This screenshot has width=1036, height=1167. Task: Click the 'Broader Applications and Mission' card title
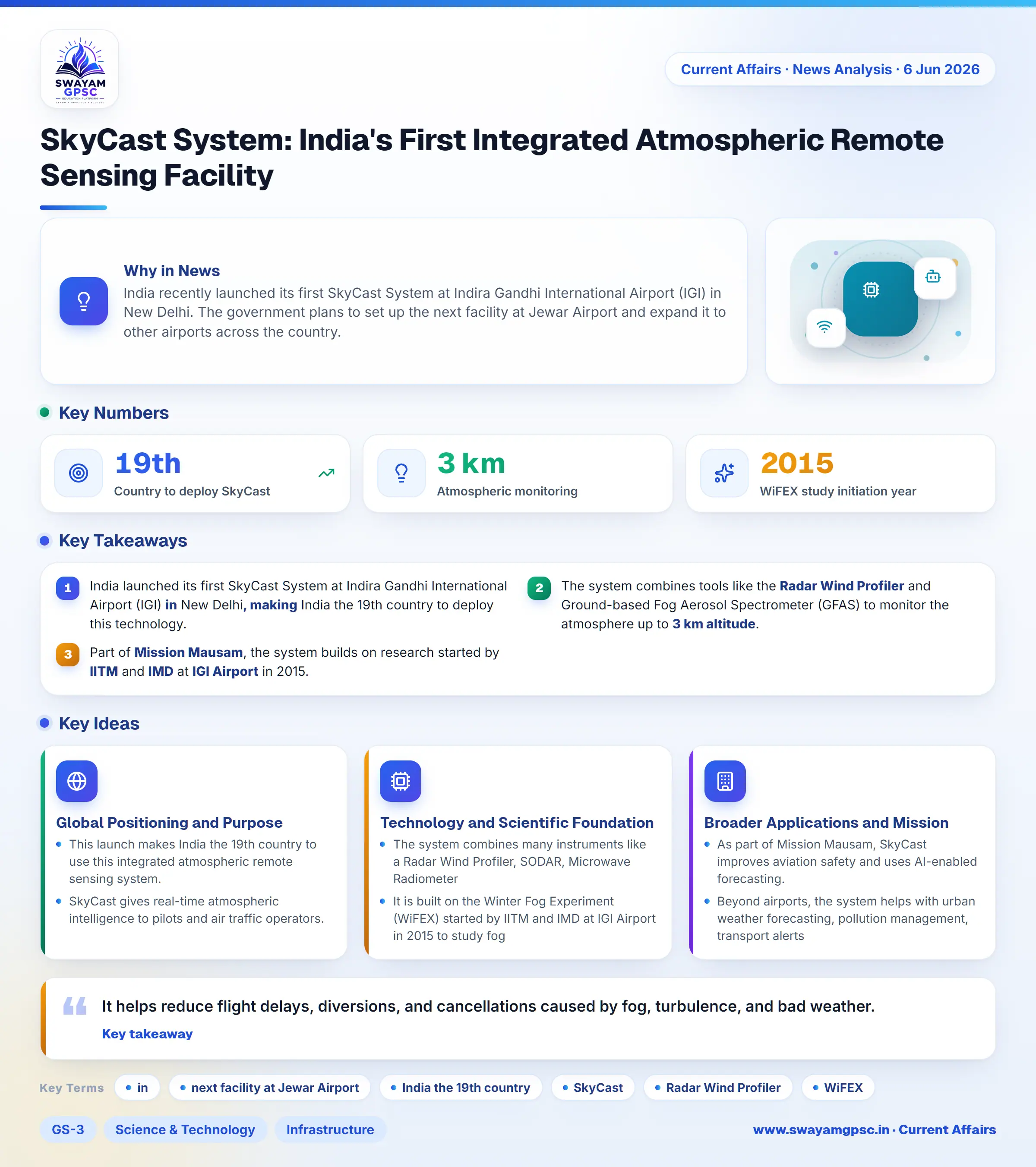(826, 823)
